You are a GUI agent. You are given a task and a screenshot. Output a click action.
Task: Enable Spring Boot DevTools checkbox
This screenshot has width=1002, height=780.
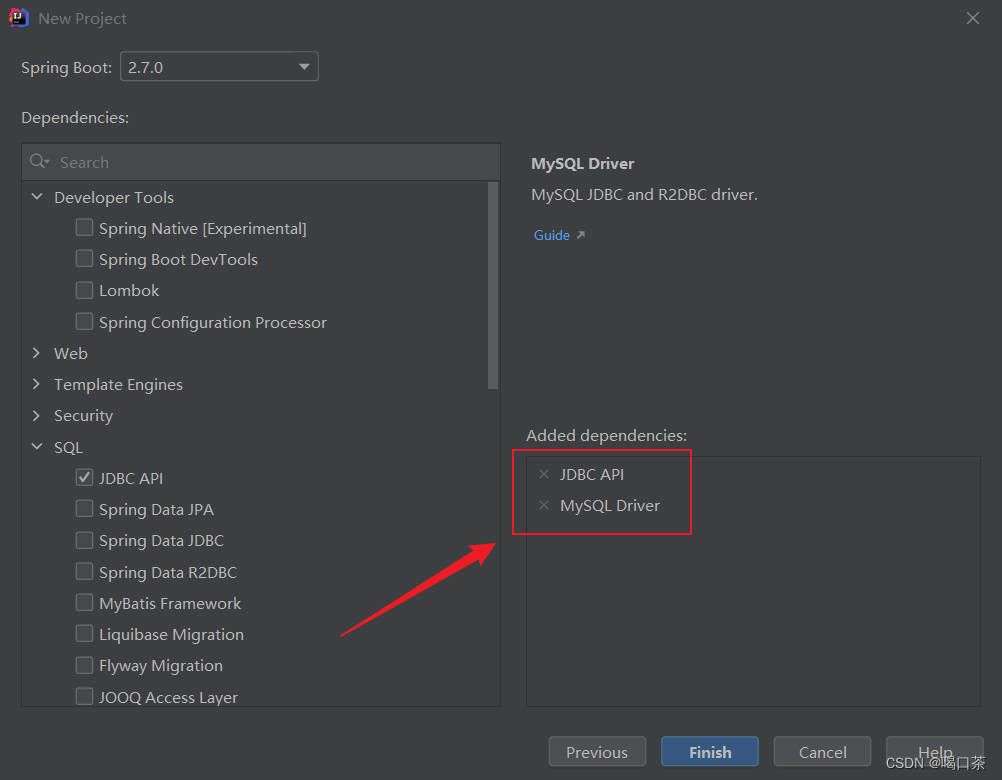(84, 259)
